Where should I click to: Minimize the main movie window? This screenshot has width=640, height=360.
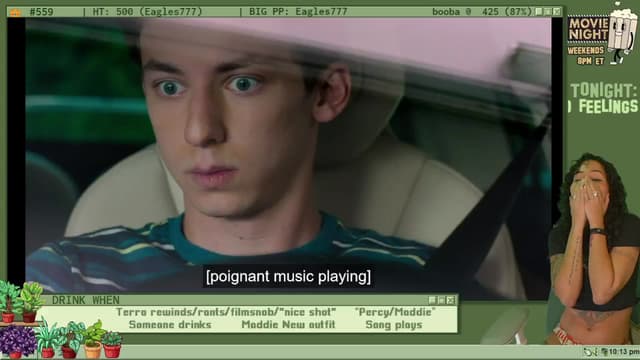coord(539,12)
